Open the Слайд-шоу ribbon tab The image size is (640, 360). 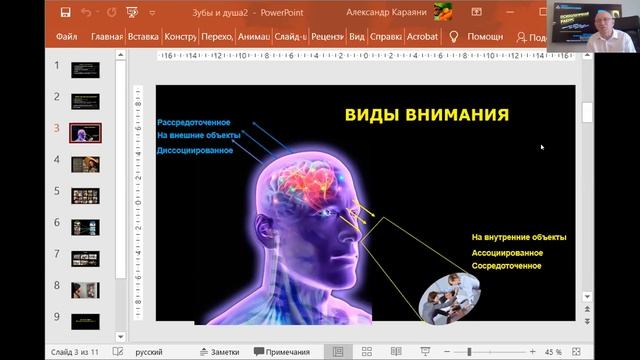coord(290,37)
